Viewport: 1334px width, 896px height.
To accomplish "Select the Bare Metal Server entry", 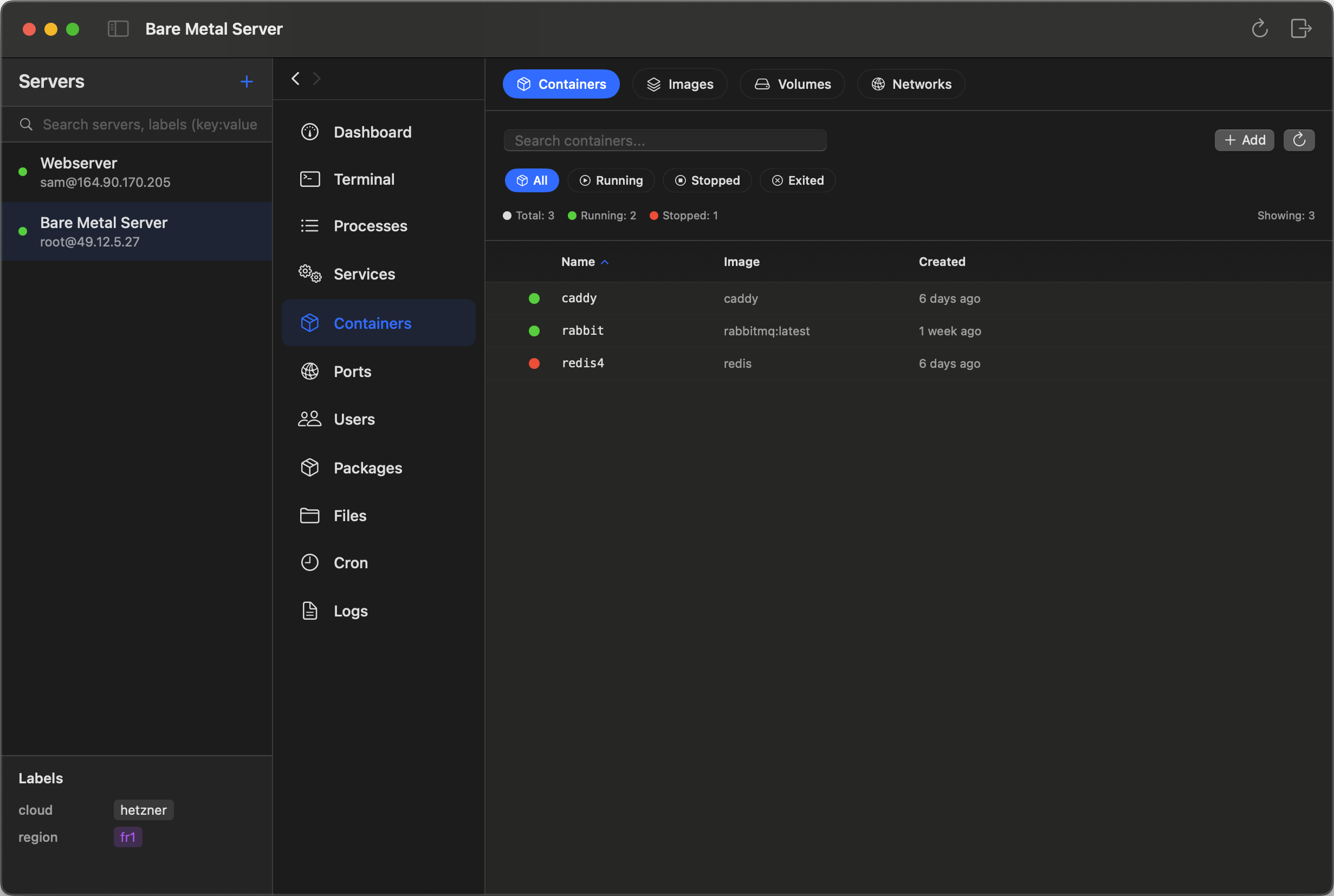I will [x=137, y=231].
